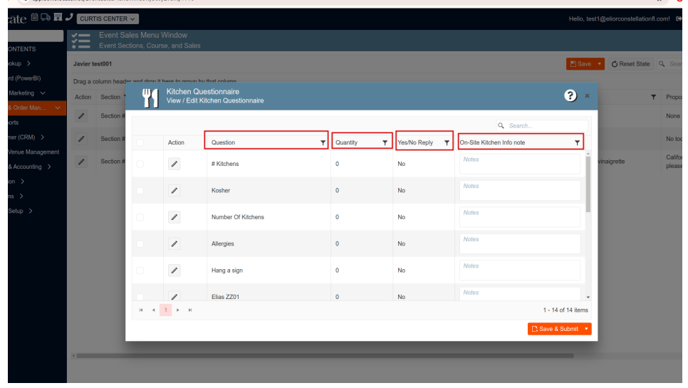Click the questionnaire vertical scrollbar thumb

coord(588,184)
